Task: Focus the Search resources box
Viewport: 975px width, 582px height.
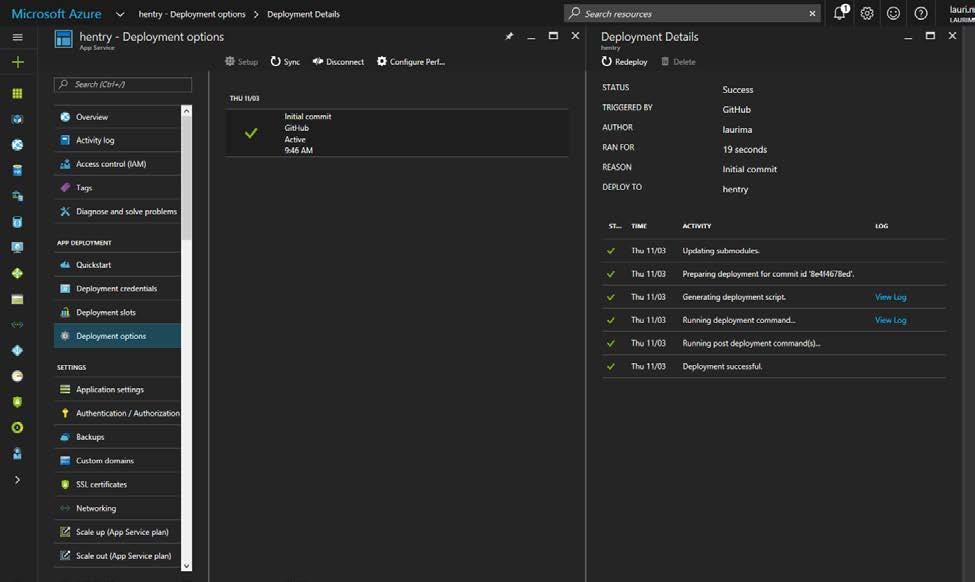Action: click(x=692, y=13)
